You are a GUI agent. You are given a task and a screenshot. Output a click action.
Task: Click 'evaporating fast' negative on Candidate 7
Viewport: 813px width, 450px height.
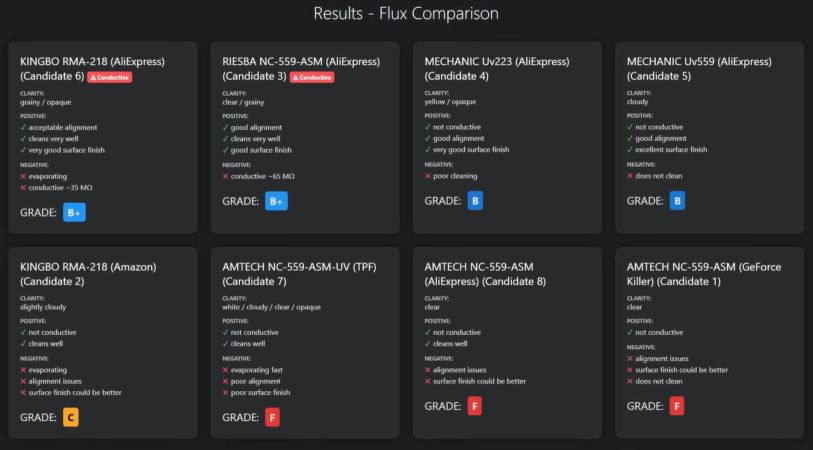pos(256,370)
